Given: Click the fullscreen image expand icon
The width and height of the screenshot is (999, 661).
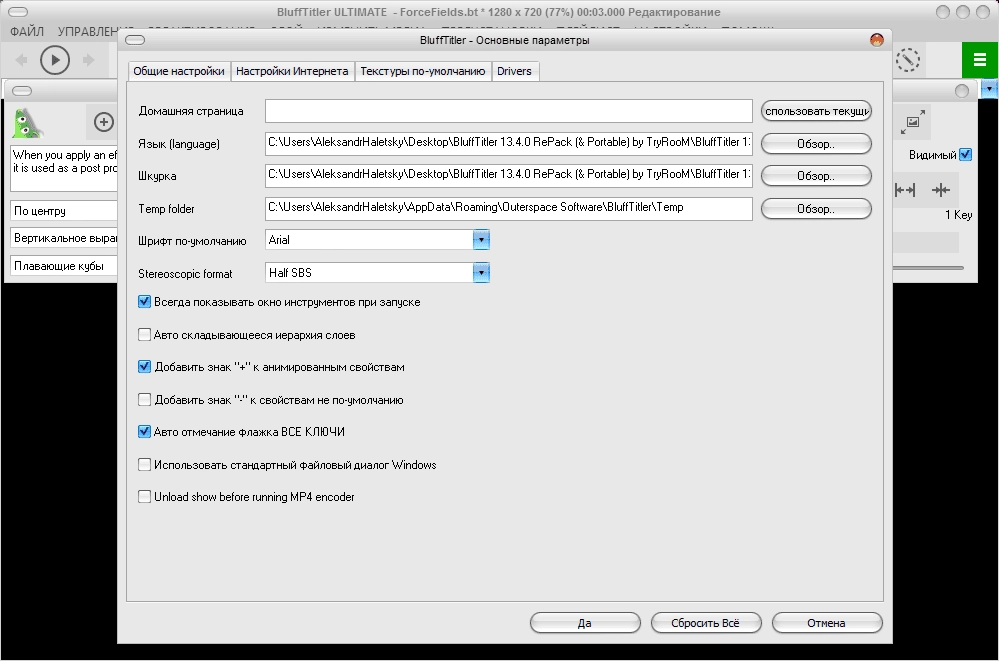Looking at the screenshot, I should tap(913, 122).
